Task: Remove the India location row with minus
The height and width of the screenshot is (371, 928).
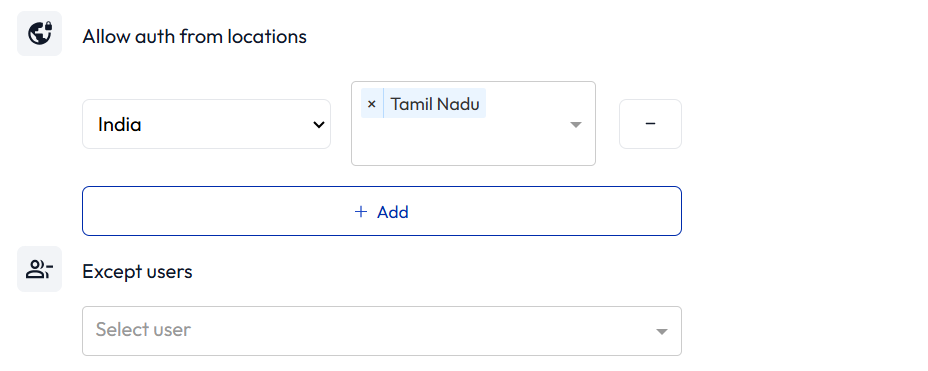Action: (x=650, y=124)
